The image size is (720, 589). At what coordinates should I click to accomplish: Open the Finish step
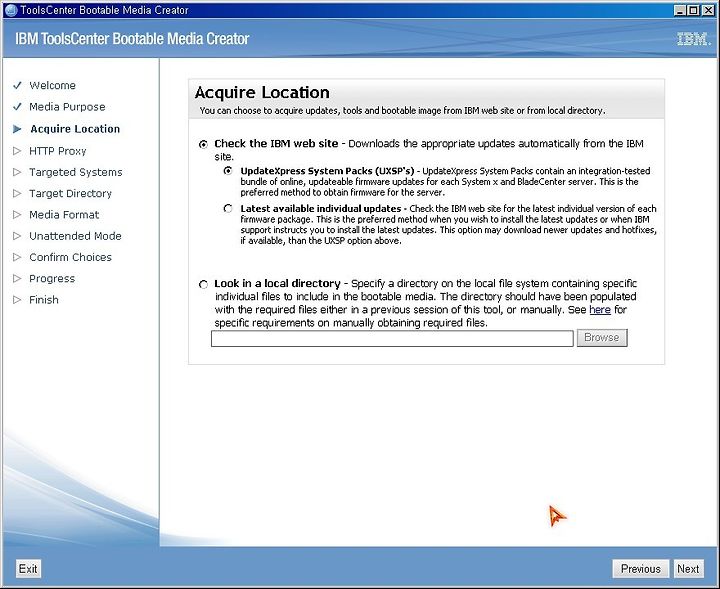tap(44, 300)
